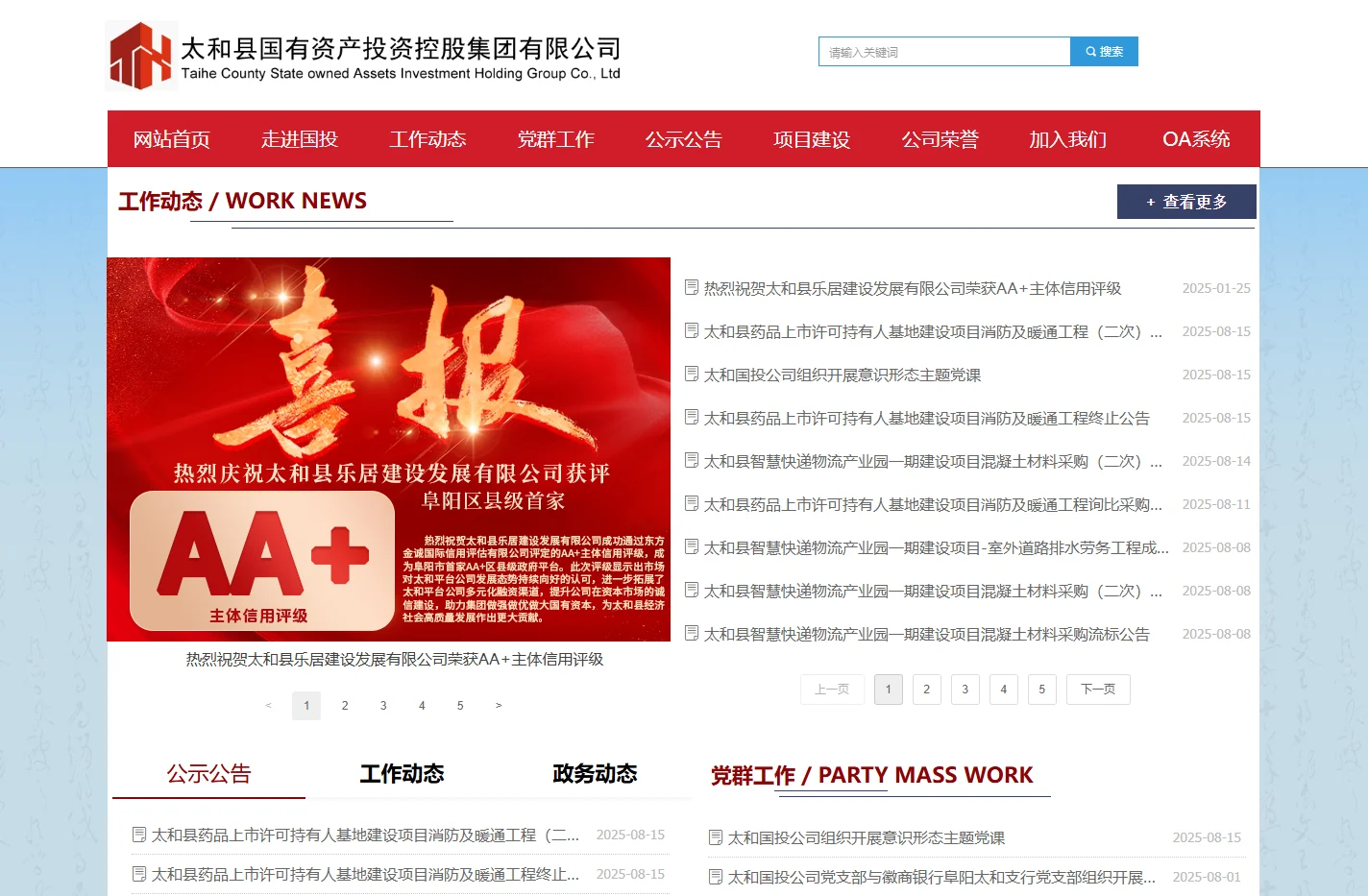Open the 网站首页 menu item
The width and height of the screenshot is (1368, 896).
coord(172,139)
